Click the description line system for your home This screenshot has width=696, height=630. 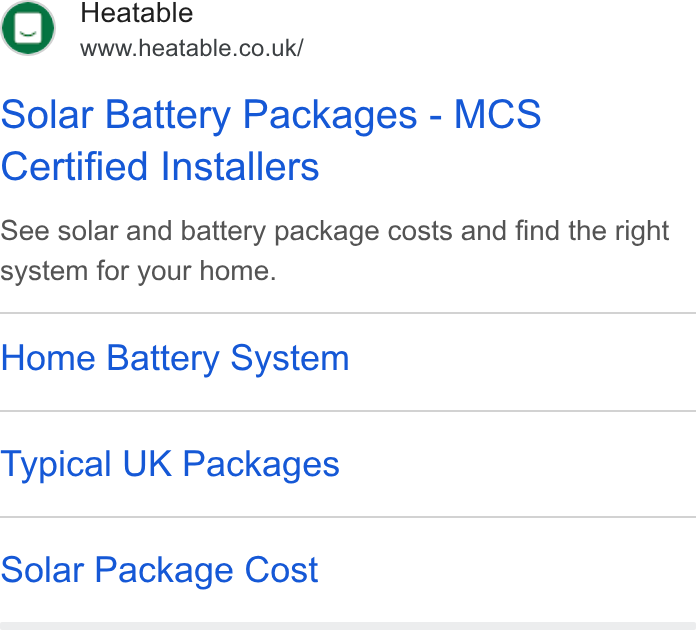(138, 271)
